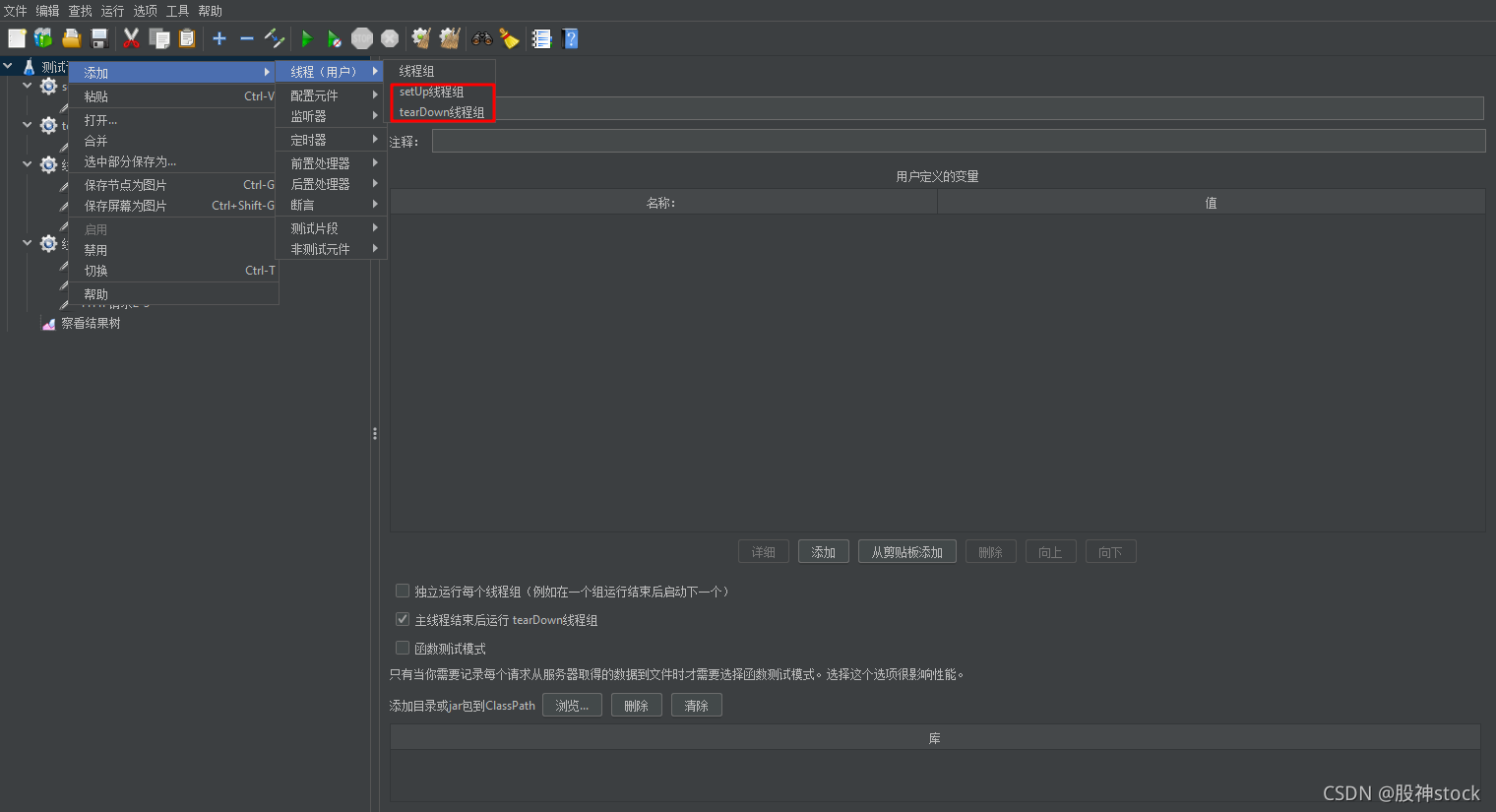1496x812 pixels.
Task: Copy using the toolbar copy icon
Action: point(159,38)
